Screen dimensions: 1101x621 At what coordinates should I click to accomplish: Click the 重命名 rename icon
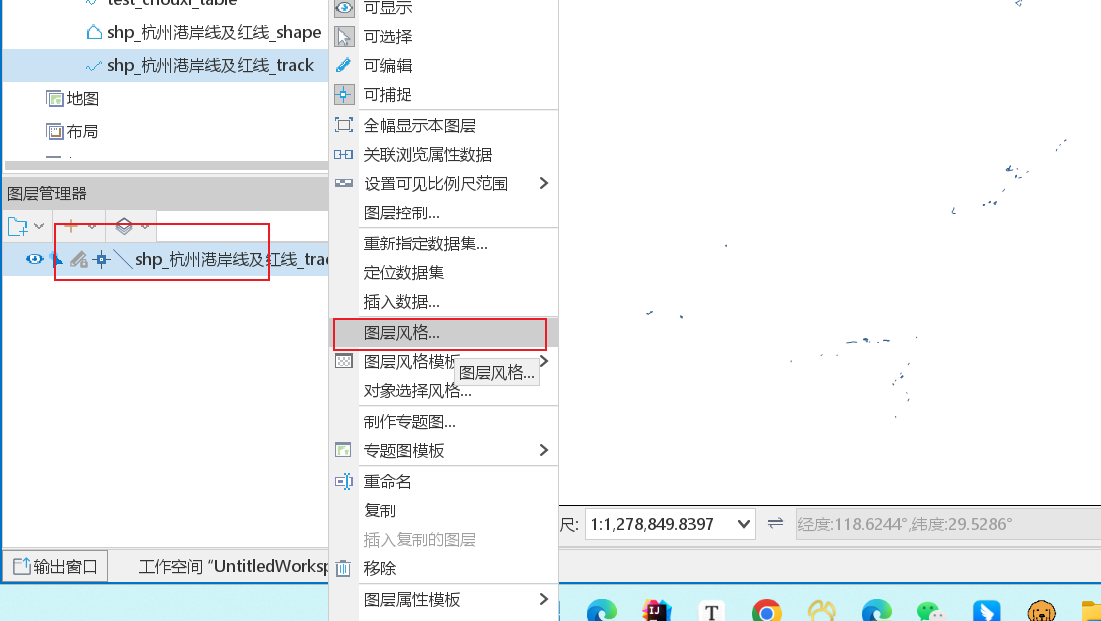[343, 481]
